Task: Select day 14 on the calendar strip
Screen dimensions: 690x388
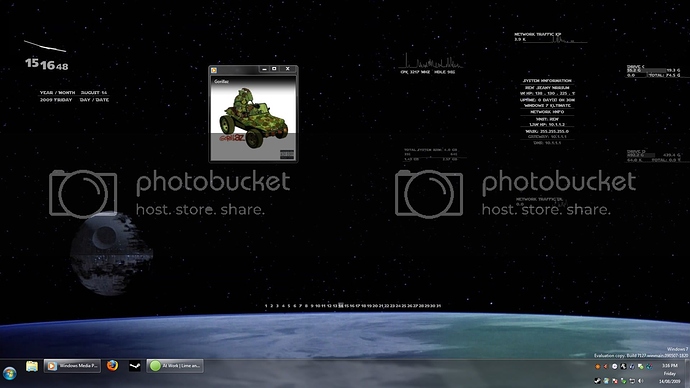Action: click(341, 306)
